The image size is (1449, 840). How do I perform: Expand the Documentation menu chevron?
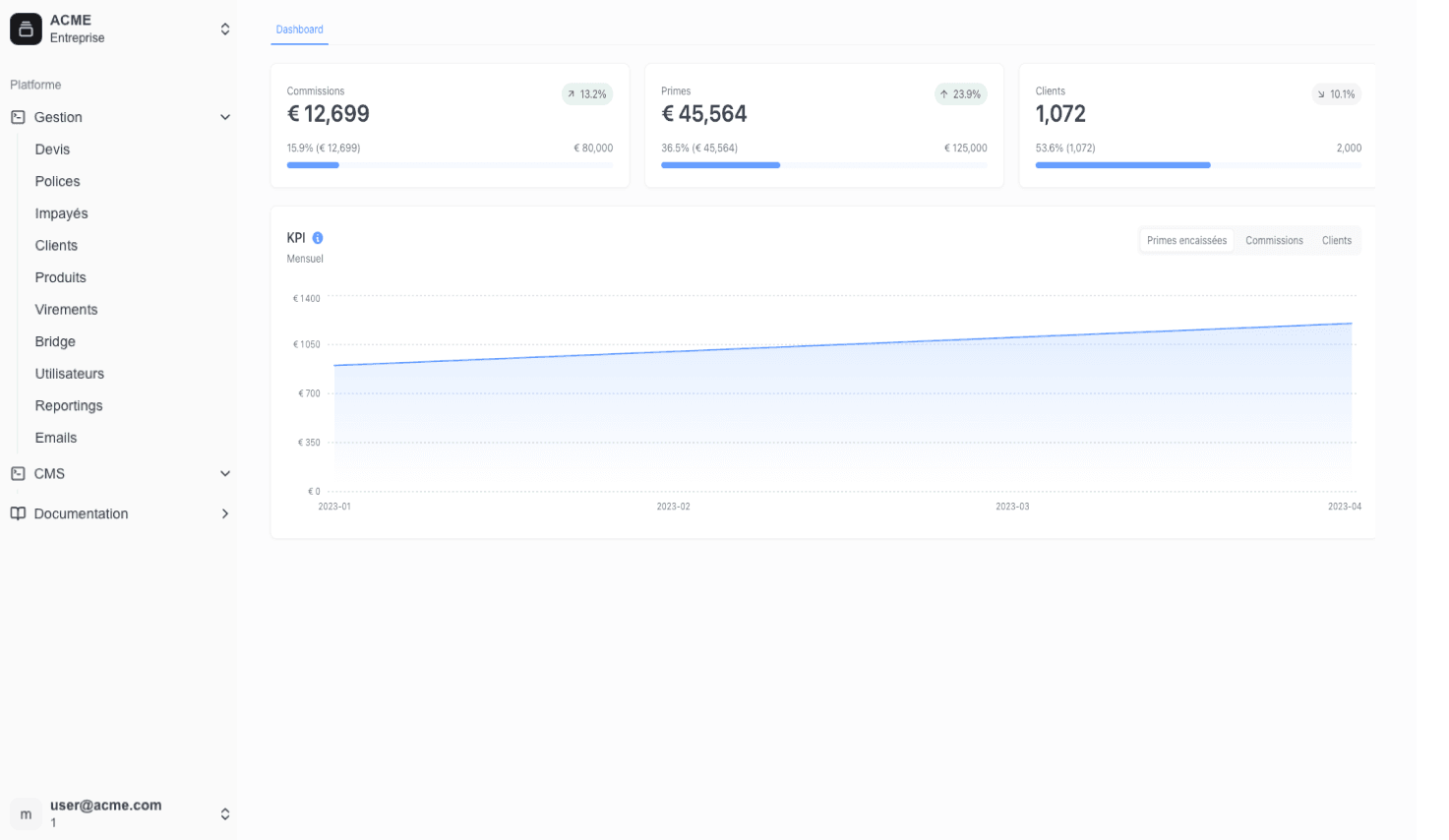click(225, 513)
